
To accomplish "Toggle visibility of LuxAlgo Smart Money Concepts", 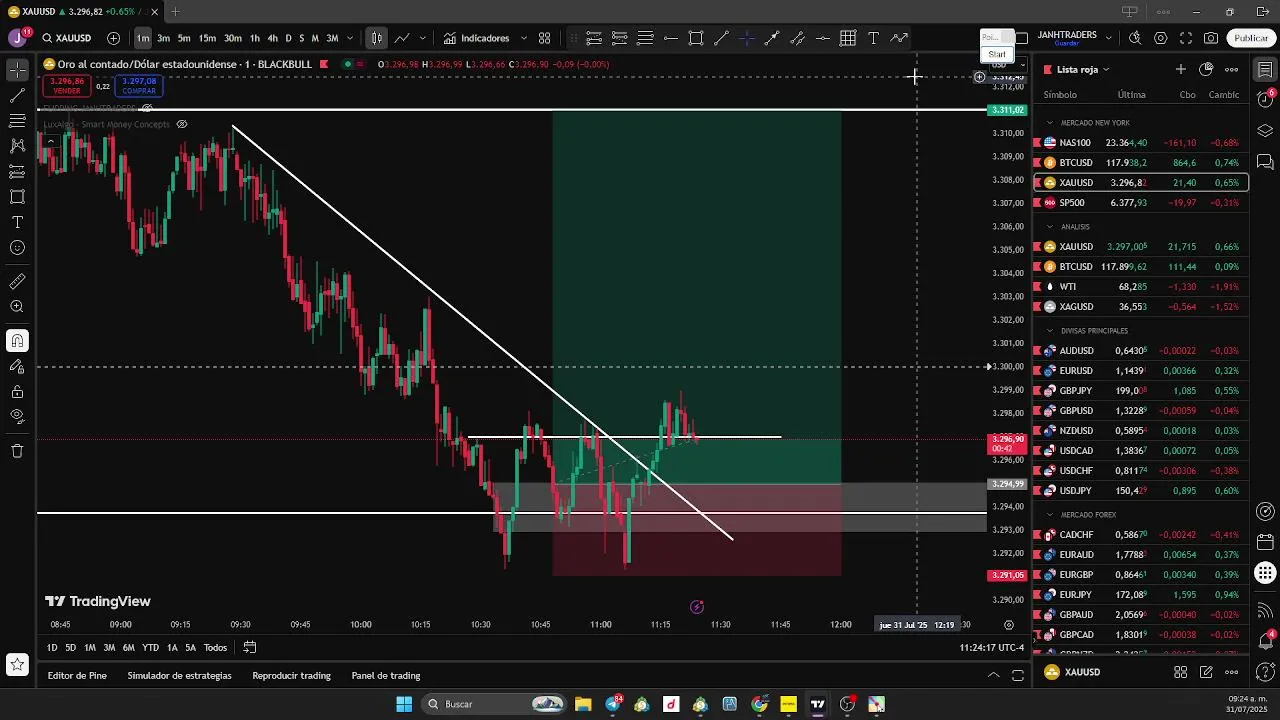I will tap(182, 124).
